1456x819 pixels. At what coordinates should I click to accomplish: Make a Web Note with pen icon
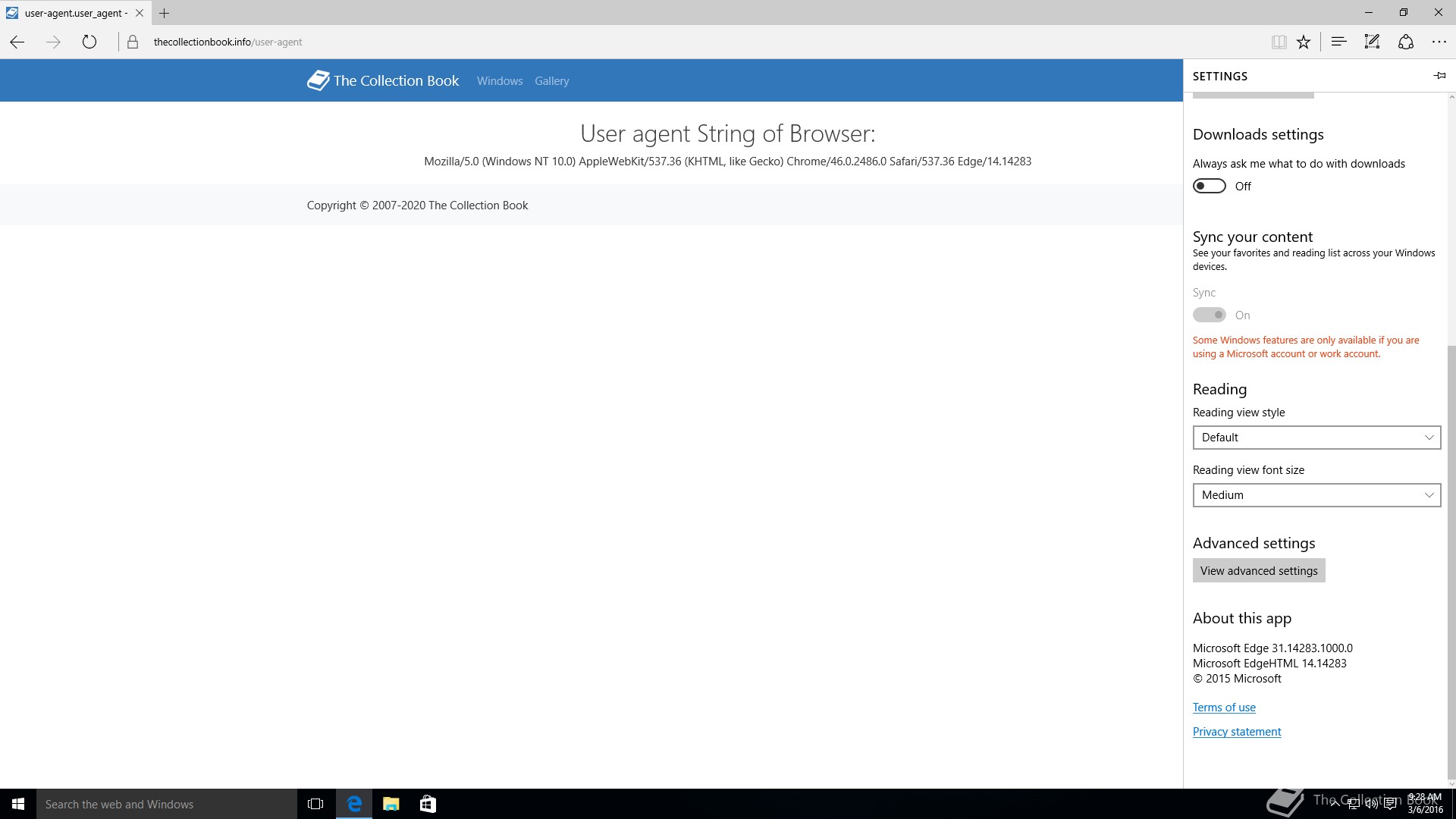1372,42
